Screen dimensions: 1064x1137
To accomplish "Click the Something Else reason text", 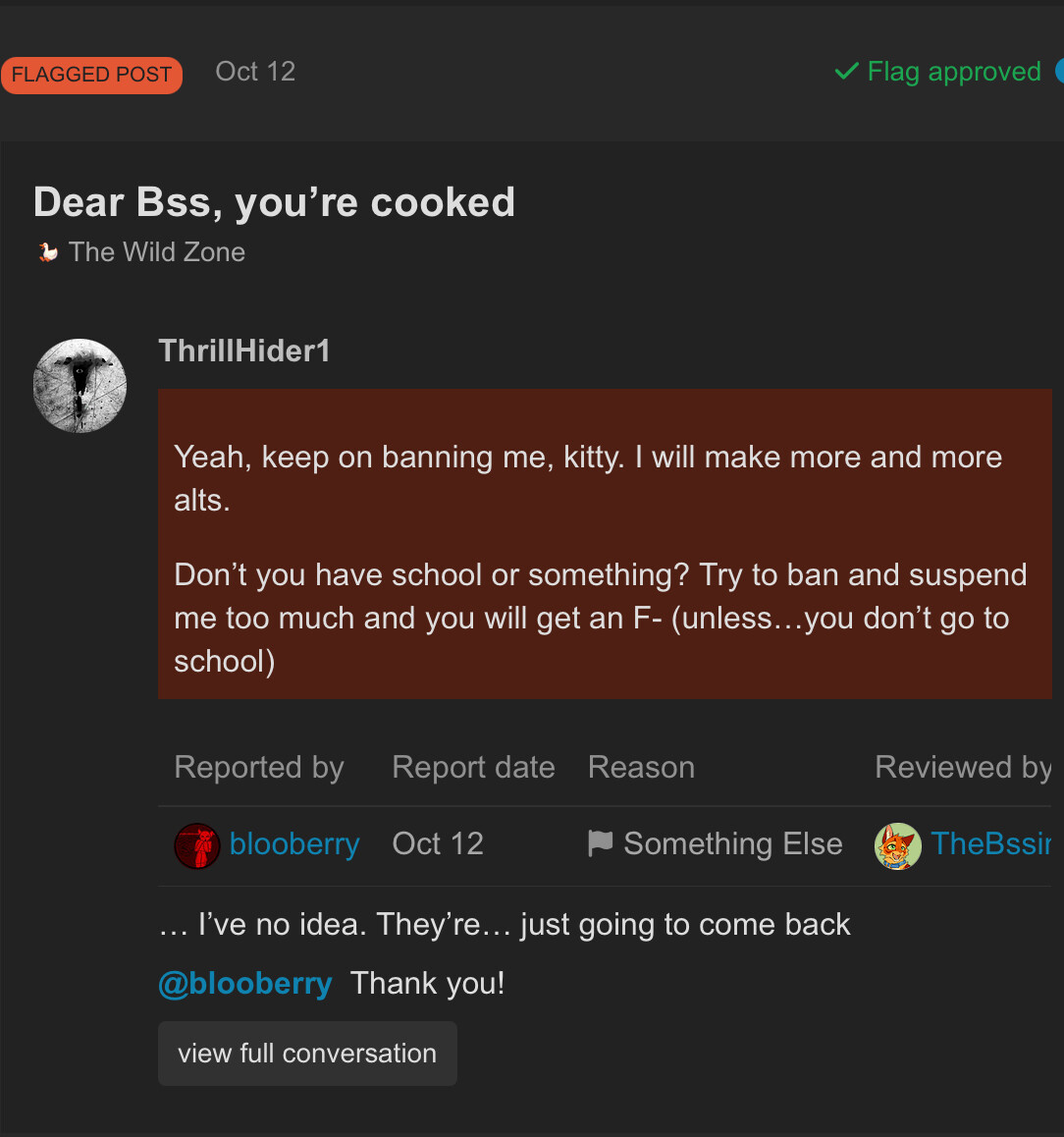I will click(x=733, y=844).
